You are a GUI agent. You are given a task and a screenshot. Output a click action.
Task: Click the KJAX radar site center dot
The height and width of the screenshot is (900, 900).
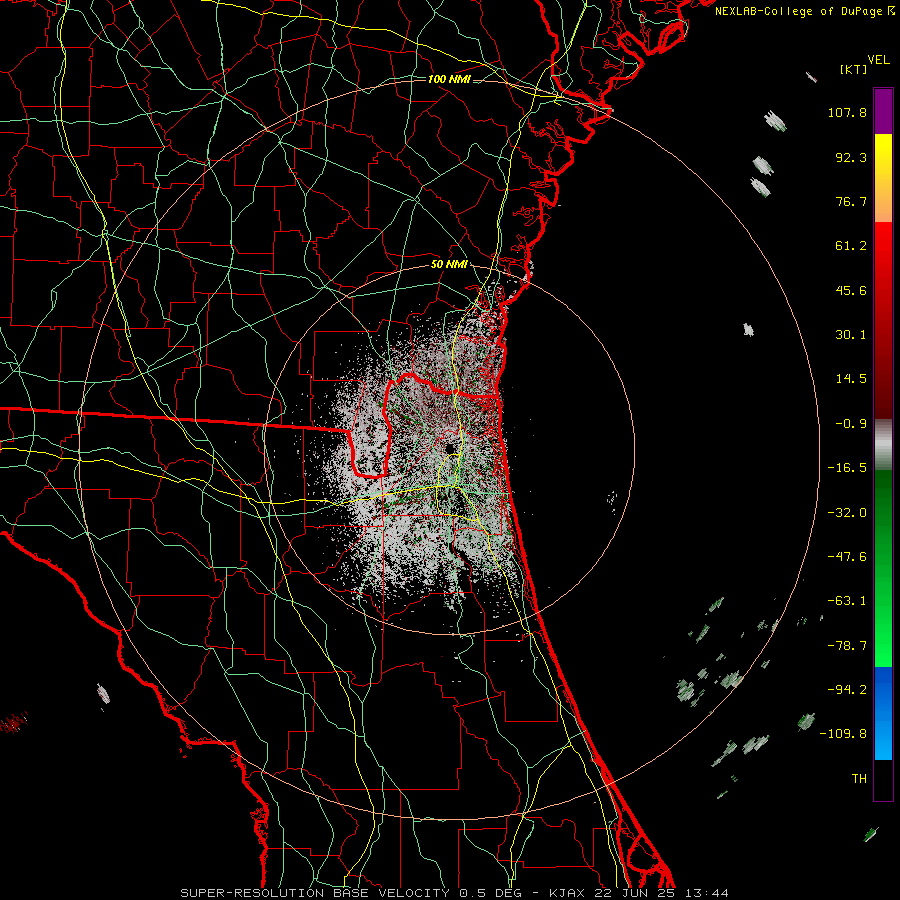tap(449, 448)
